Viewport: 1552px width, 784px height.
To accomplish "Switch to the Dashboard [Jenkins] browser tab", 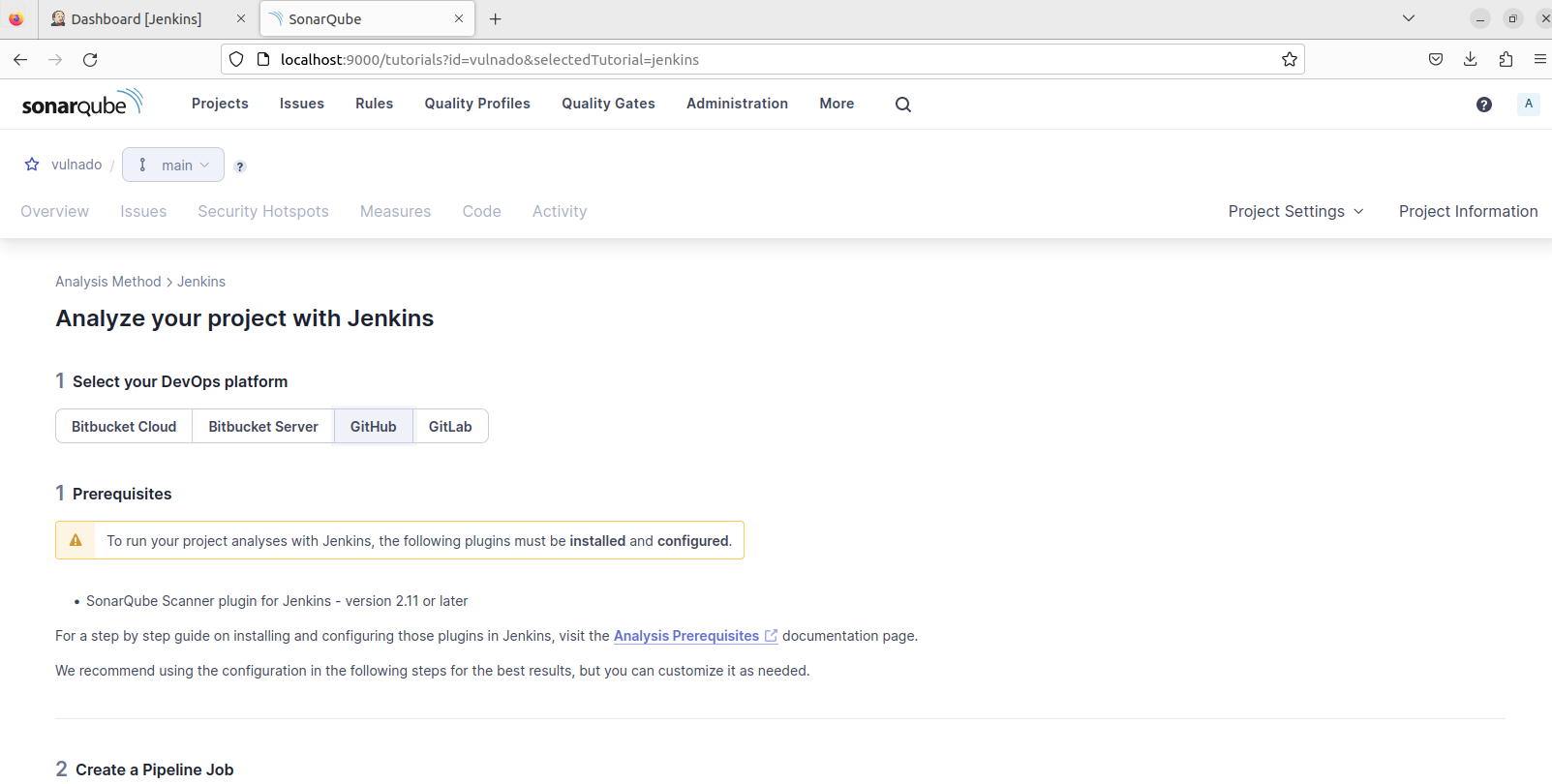I will pyautogui.click(x=148, y=19).
